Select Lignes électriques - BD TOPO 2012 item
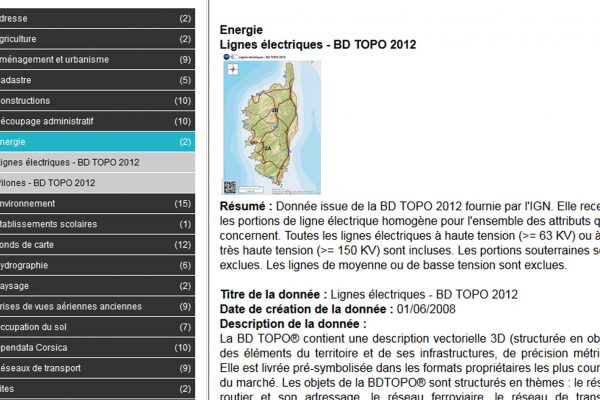Image resolution: width=600 pixels, height=400 pixels. pyautogui.click(x=97, y=162)
